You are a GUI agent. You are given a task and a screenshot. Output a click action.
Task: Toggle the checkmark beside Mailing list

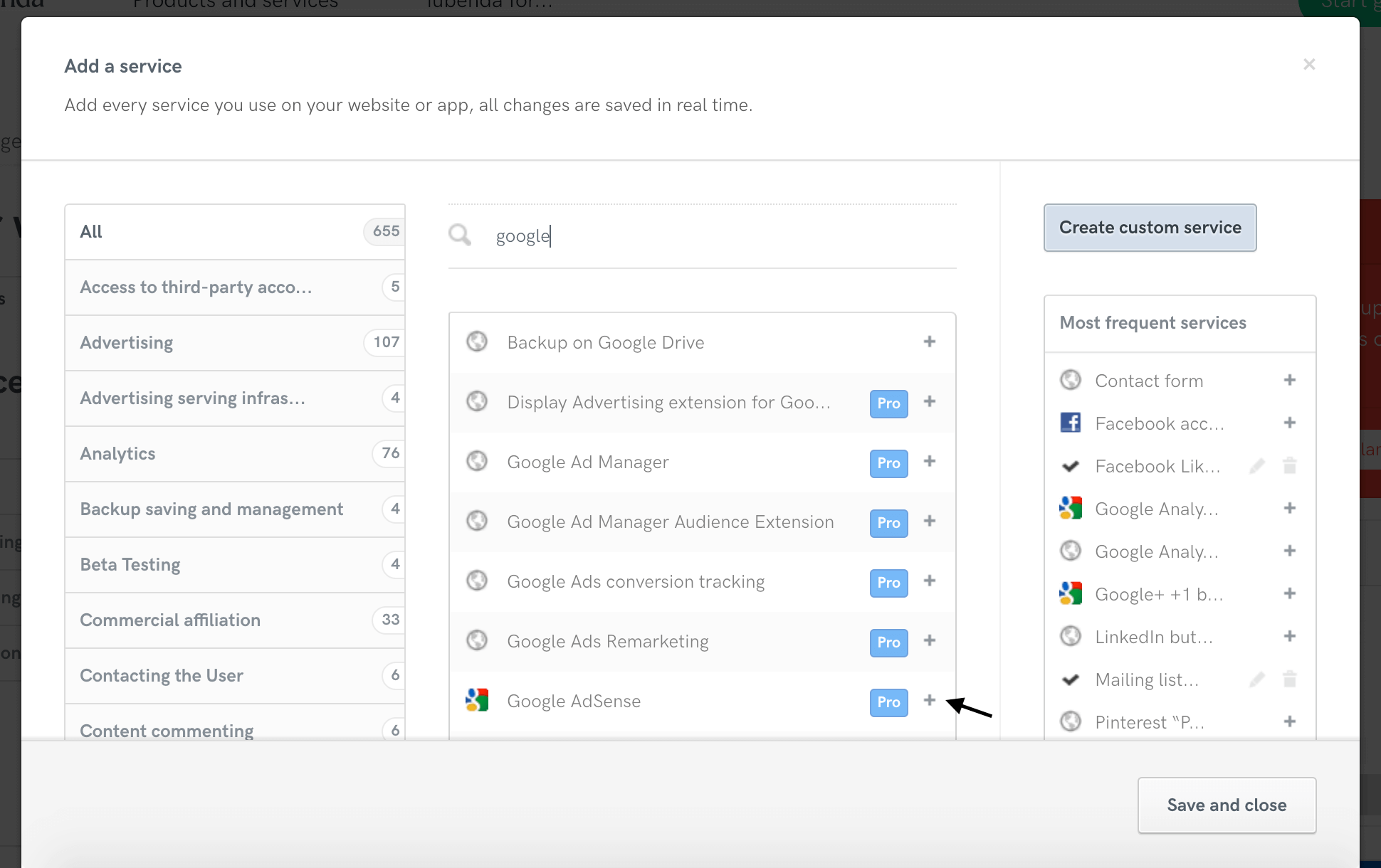(1071, 679)
